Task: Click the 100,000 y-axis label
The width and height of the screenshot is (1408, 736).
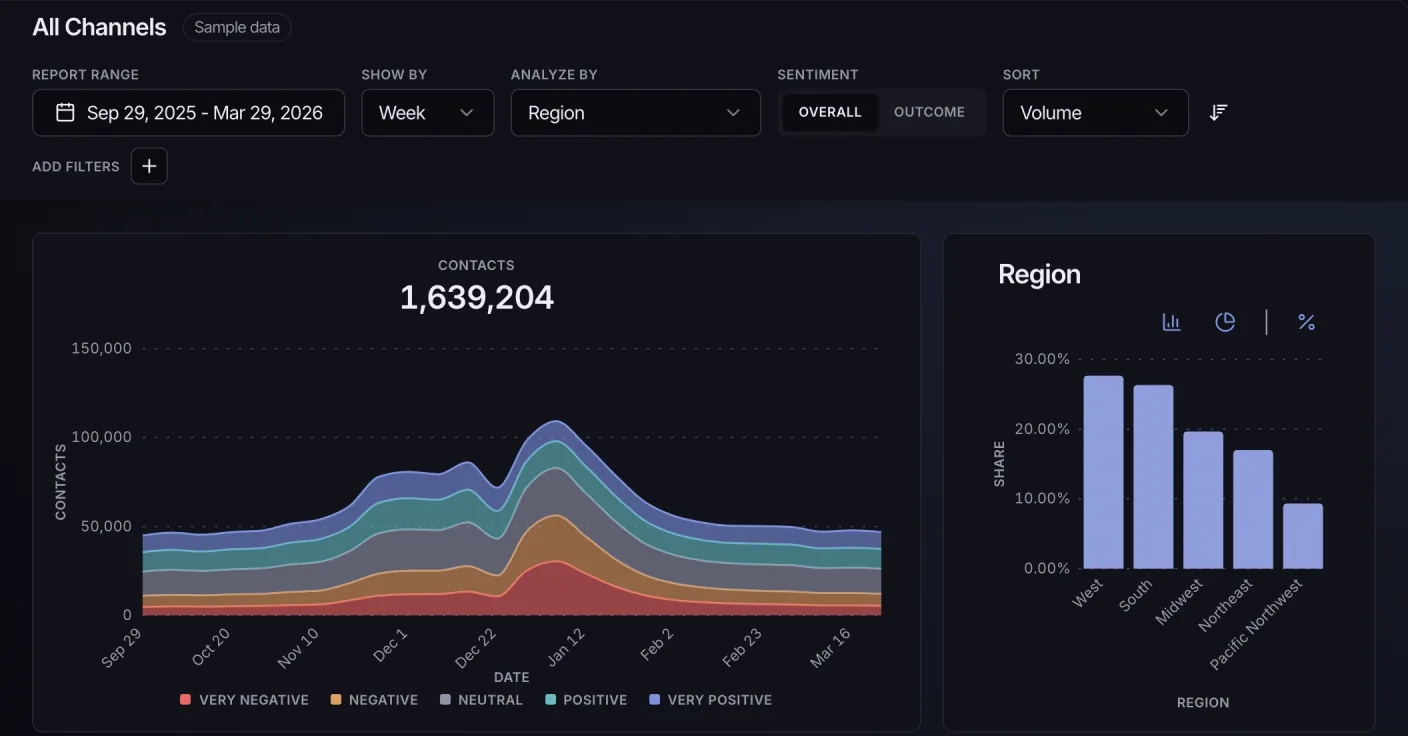Action: [x=101, y=437]
